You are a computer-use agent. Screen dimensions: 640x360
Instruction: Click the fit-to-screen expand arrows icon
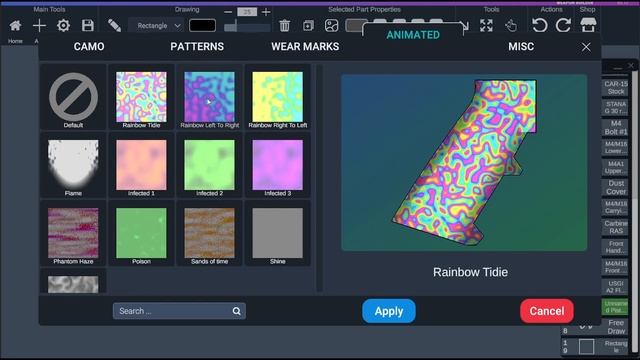pos(486,26)
